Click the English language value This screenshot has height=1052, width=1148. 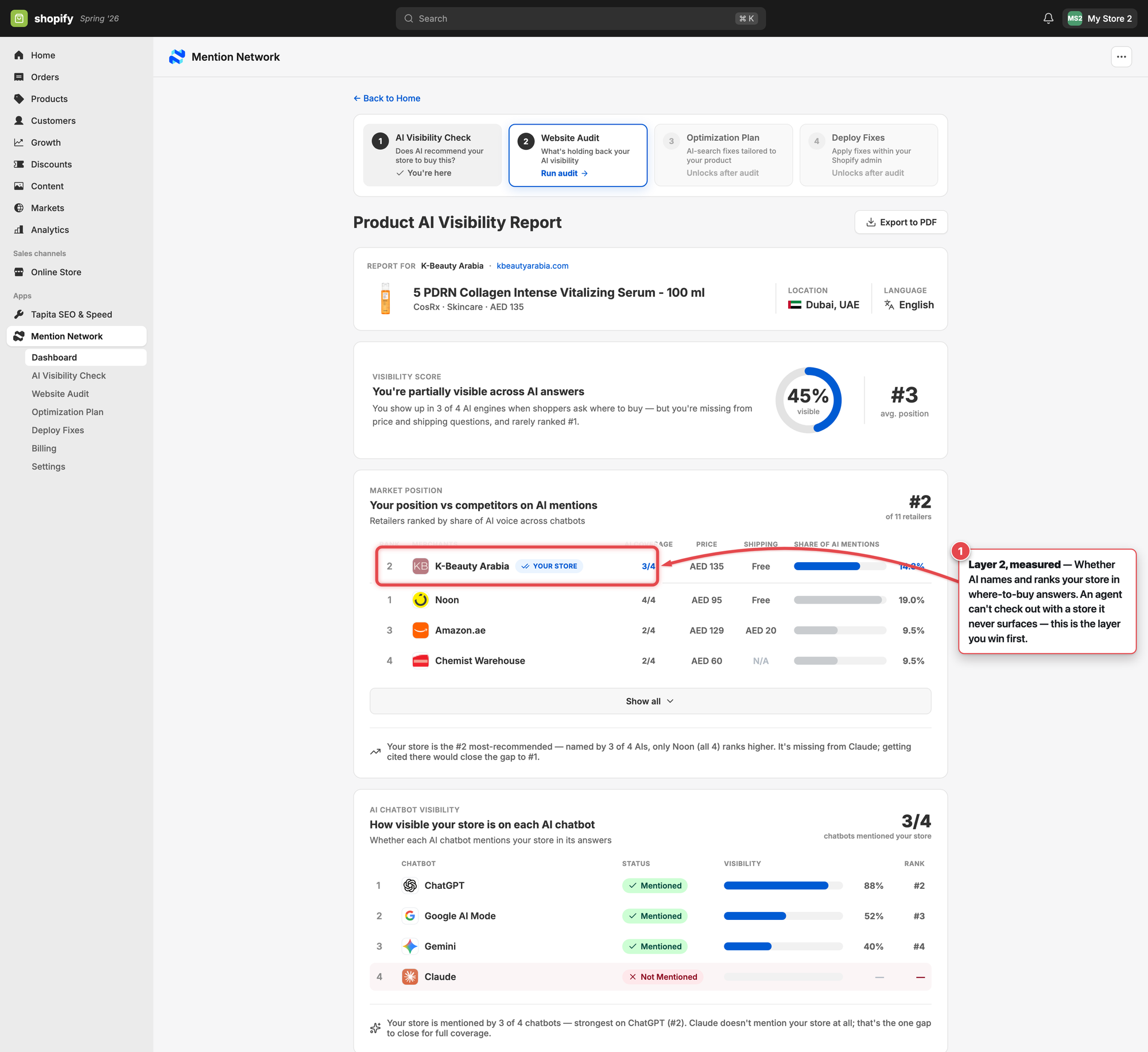[x=909, y=305]
